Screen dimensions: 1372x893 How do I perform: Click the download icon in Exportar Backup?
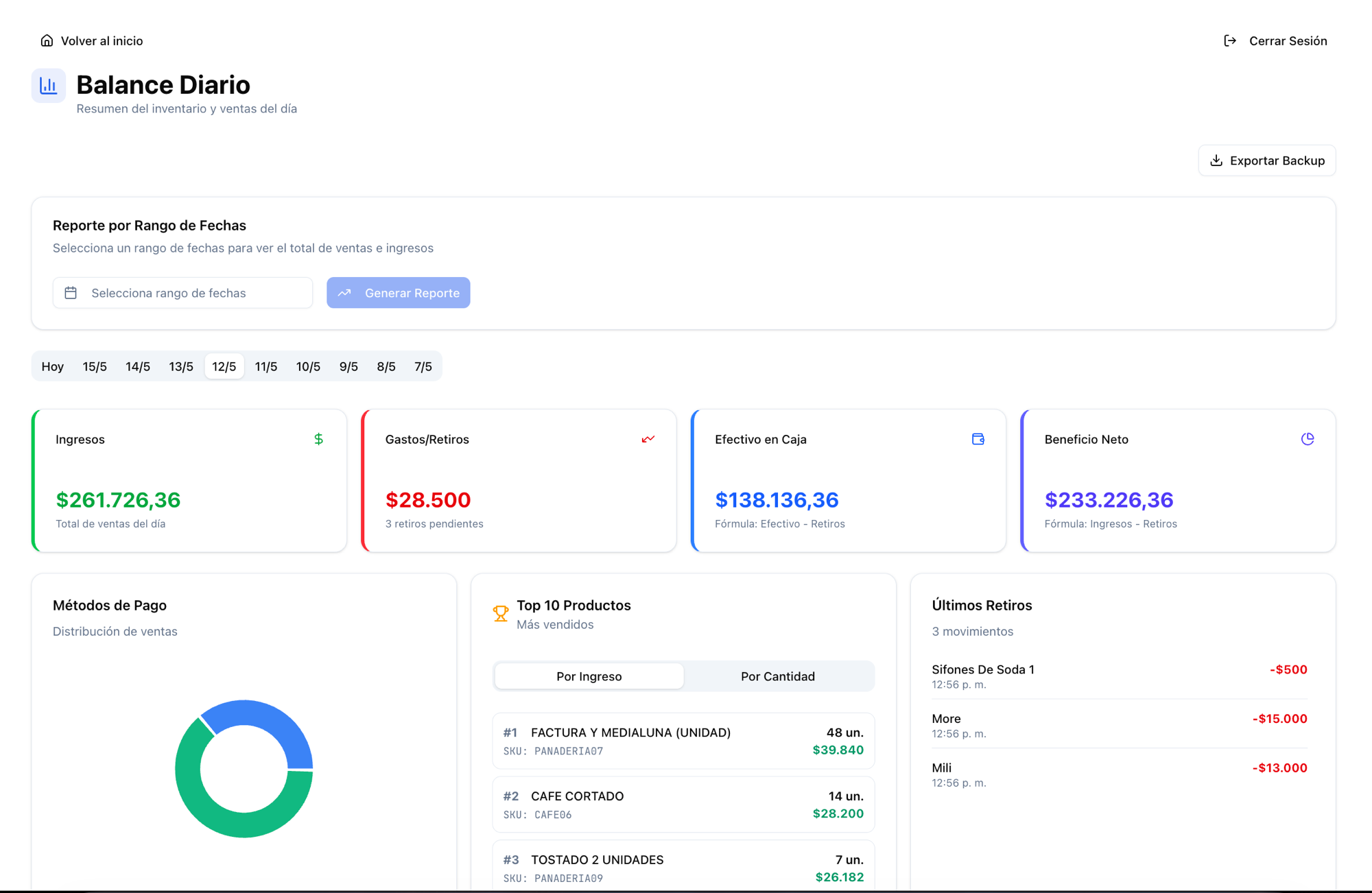1216,160
